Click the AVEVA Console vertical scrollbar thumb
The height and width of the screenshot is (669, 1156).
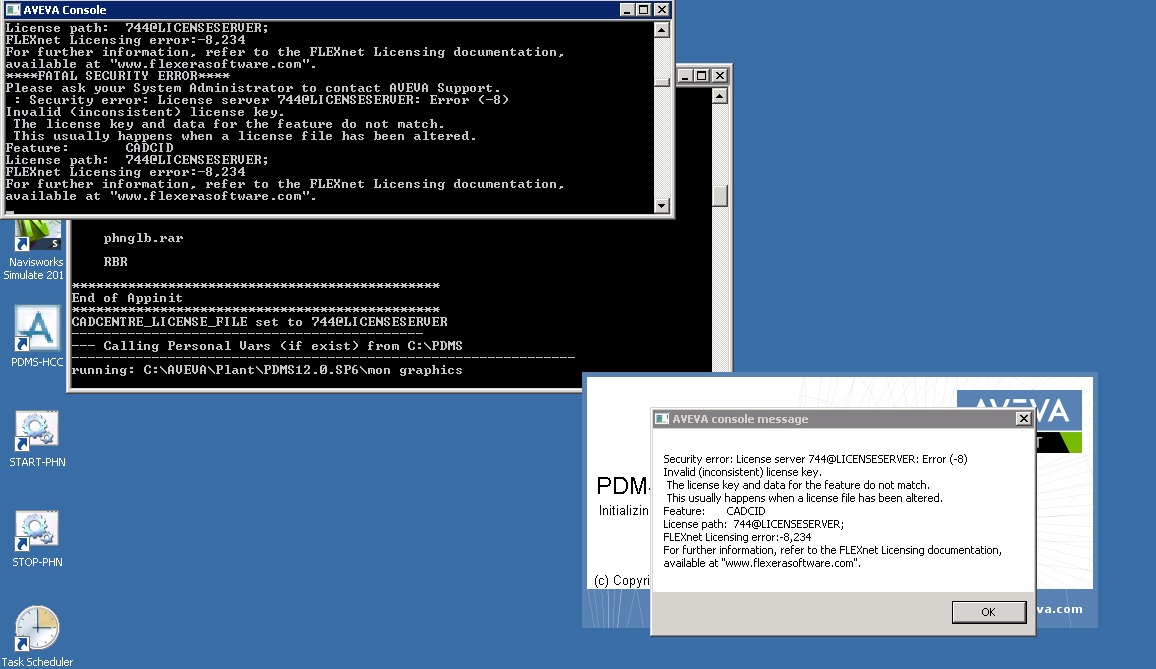point(661,81)
